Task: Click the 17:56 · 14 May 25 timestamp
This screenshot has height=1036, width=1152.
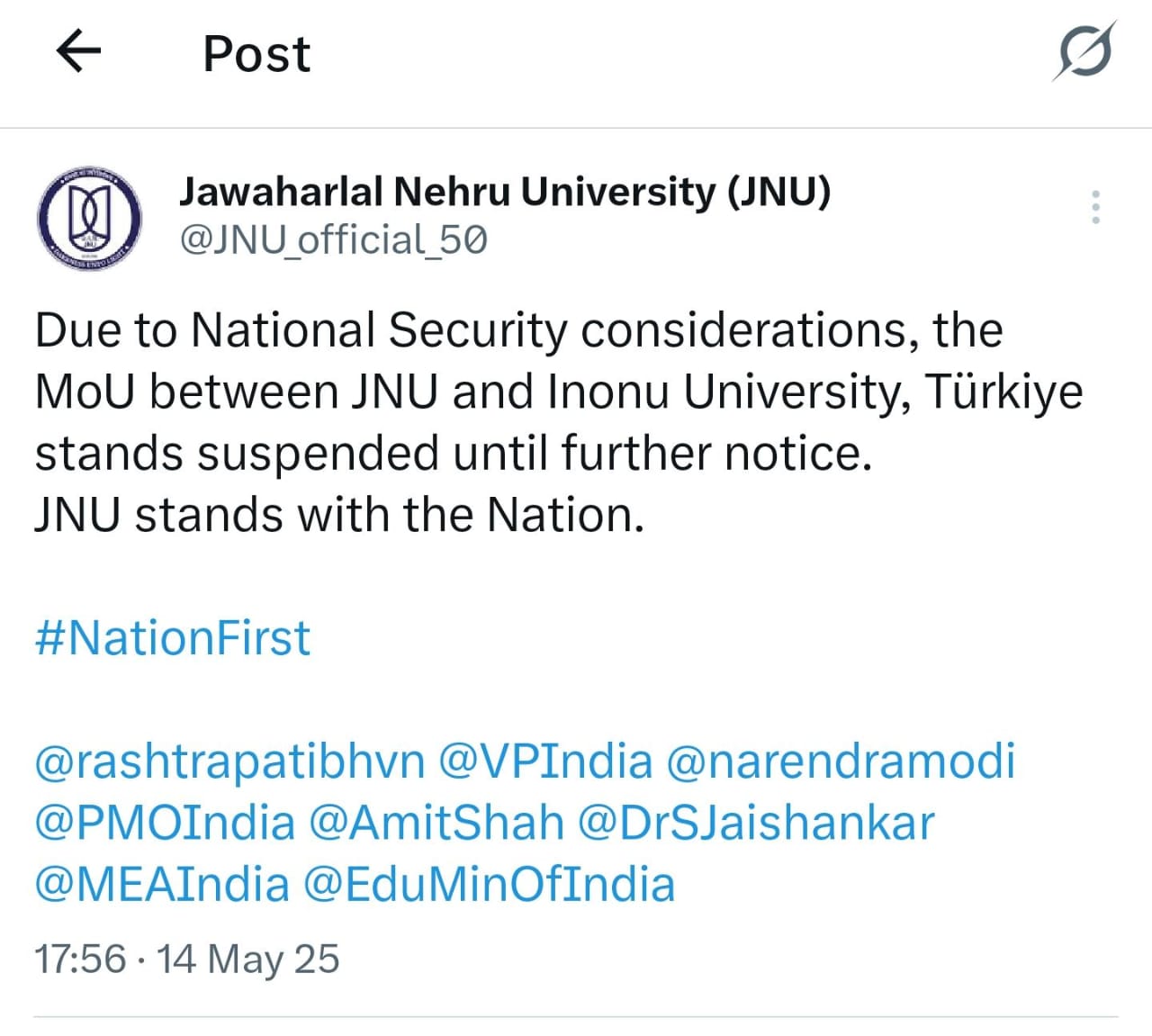Action: (185, 959)
